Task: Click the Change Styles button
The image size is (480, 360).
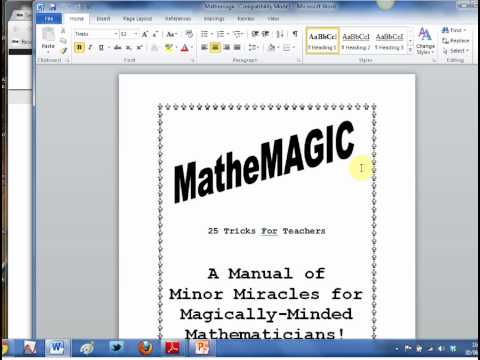Action: coord(425,41)
